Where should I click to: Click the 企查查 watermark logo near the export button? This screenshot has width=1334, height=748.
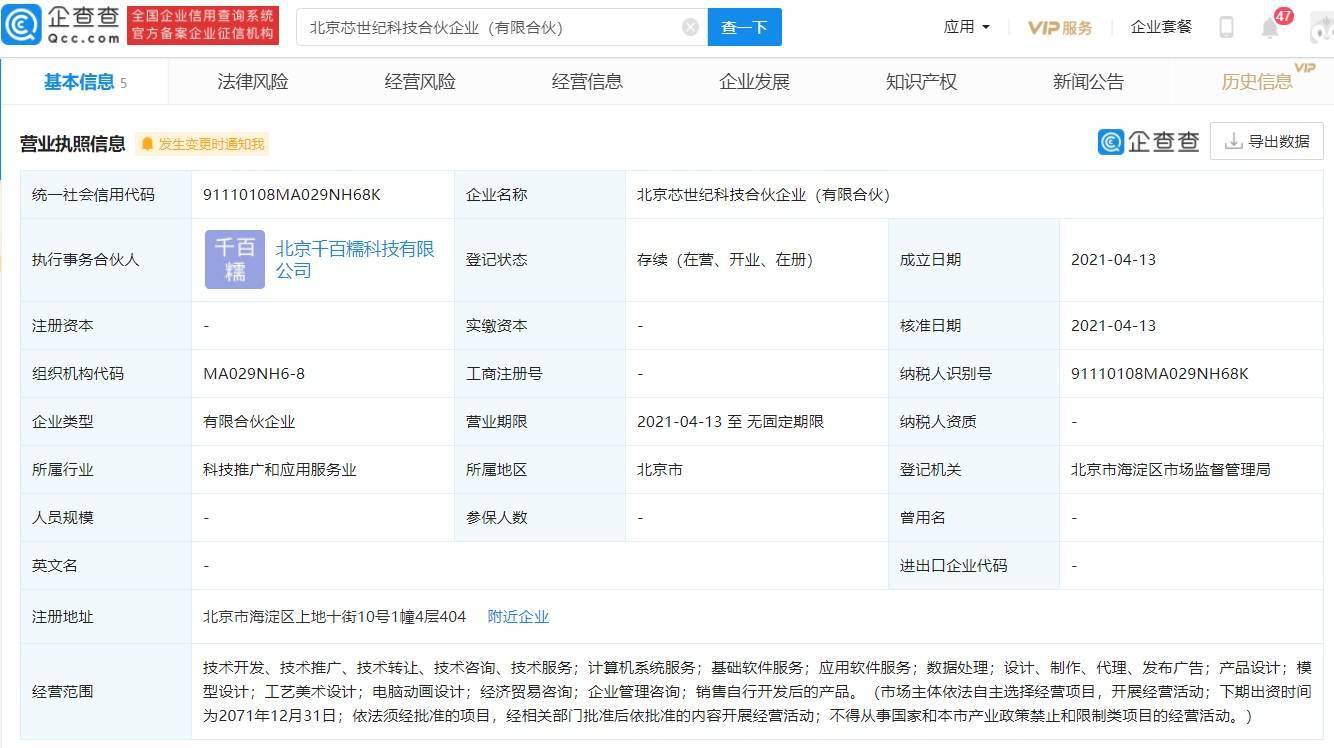coord(1148,142)
